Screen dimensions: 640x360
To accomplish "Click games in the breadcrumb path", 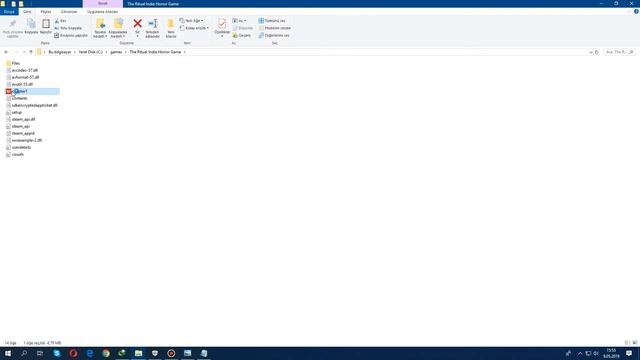I will pyautogui.click(x=116, y=52).
